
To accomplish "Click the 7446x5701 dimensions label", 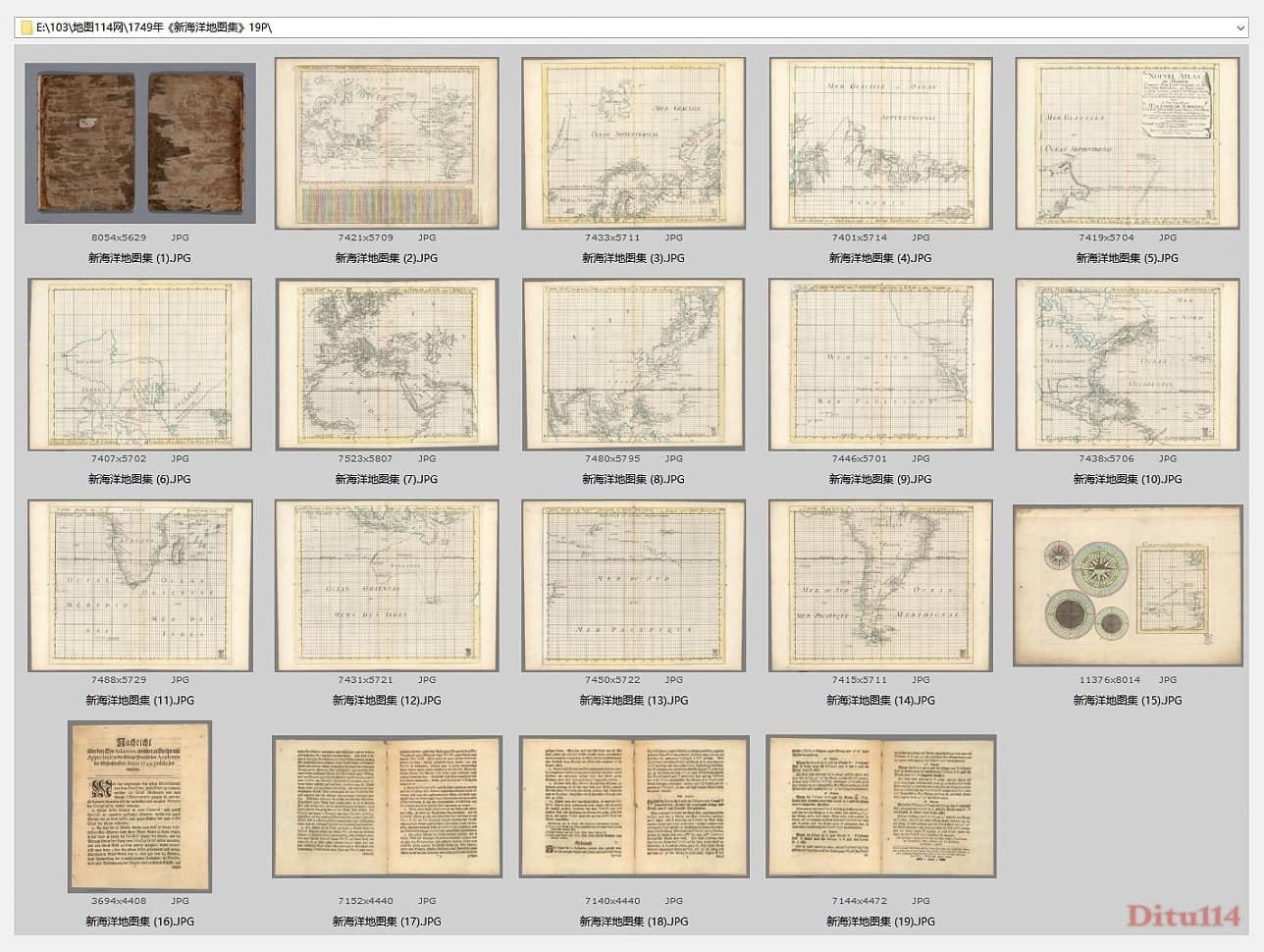I will click(860, 458).
